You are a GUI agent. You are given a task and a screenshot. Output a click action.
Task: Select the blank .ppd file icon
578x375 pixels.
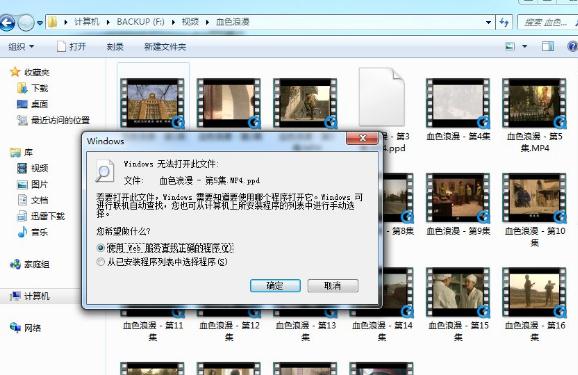382,97
